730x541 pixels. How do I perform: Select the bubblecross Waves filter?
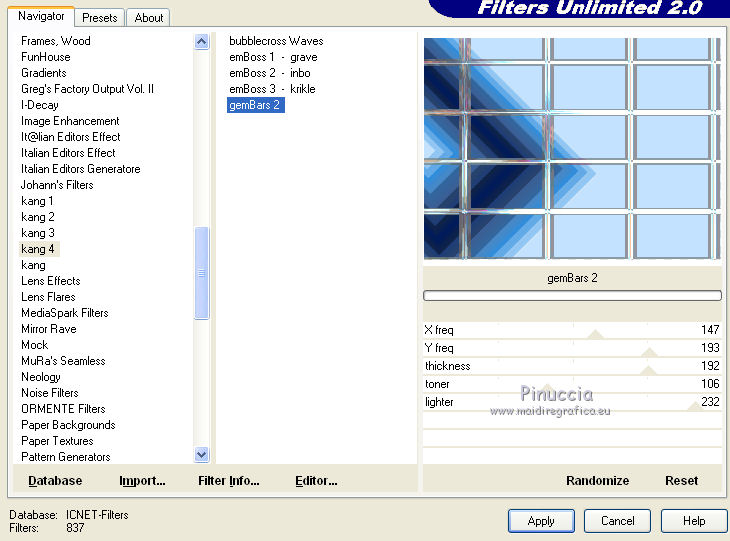[276, 41]
